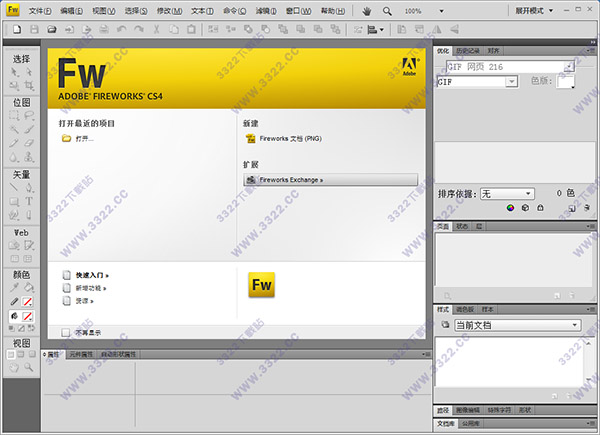
Task: Open the 编辑(E) menu
Action: click(x=72, y=11)
